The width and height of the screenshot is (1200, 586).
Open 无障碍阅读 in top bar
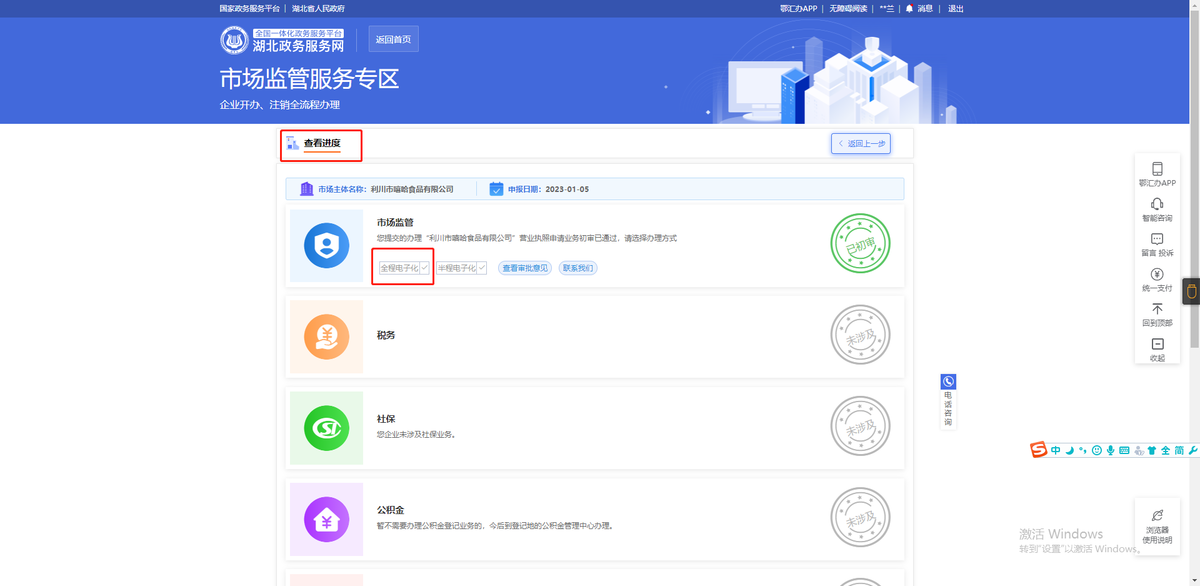[848, 9]
